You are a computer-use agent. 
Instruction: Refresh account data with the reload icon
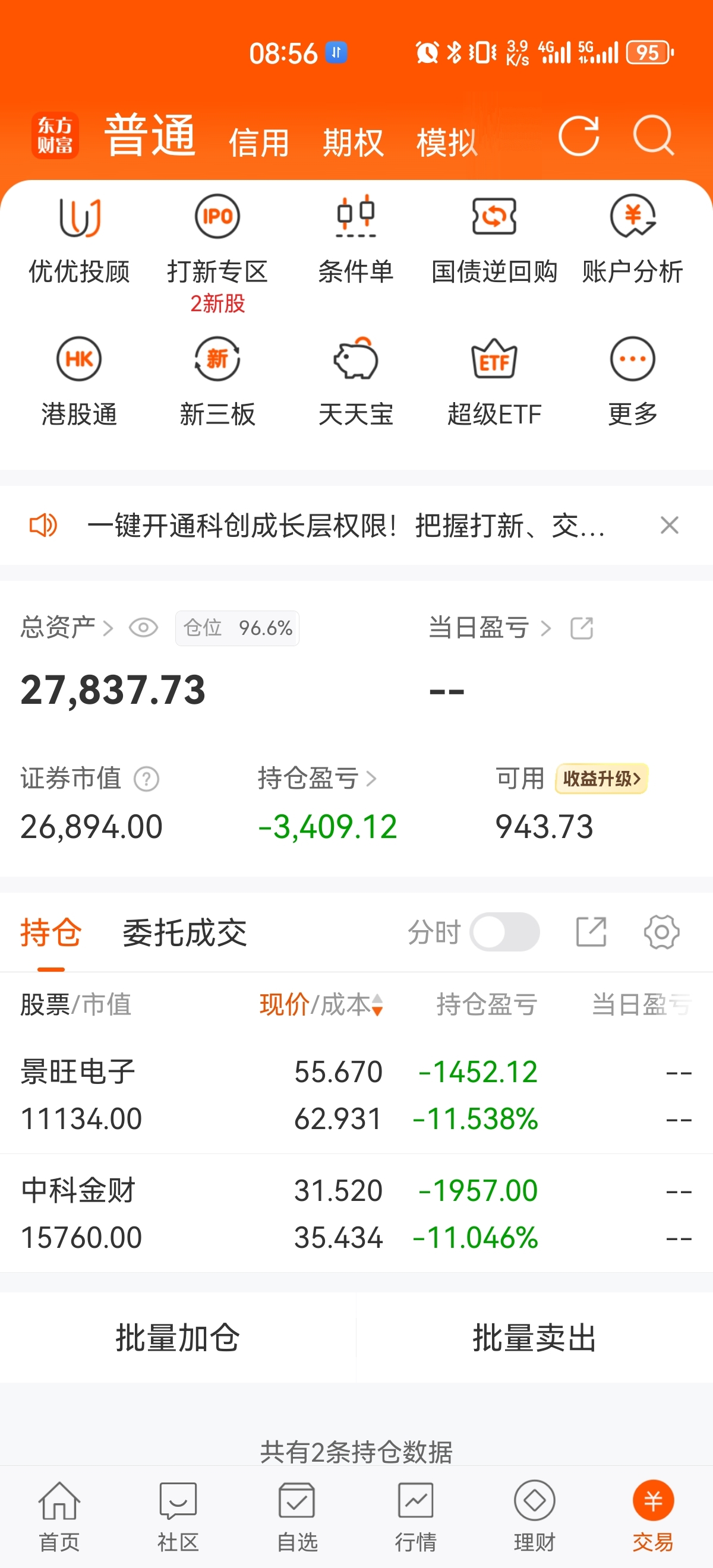pyautogui.click(x=579, y=135)
